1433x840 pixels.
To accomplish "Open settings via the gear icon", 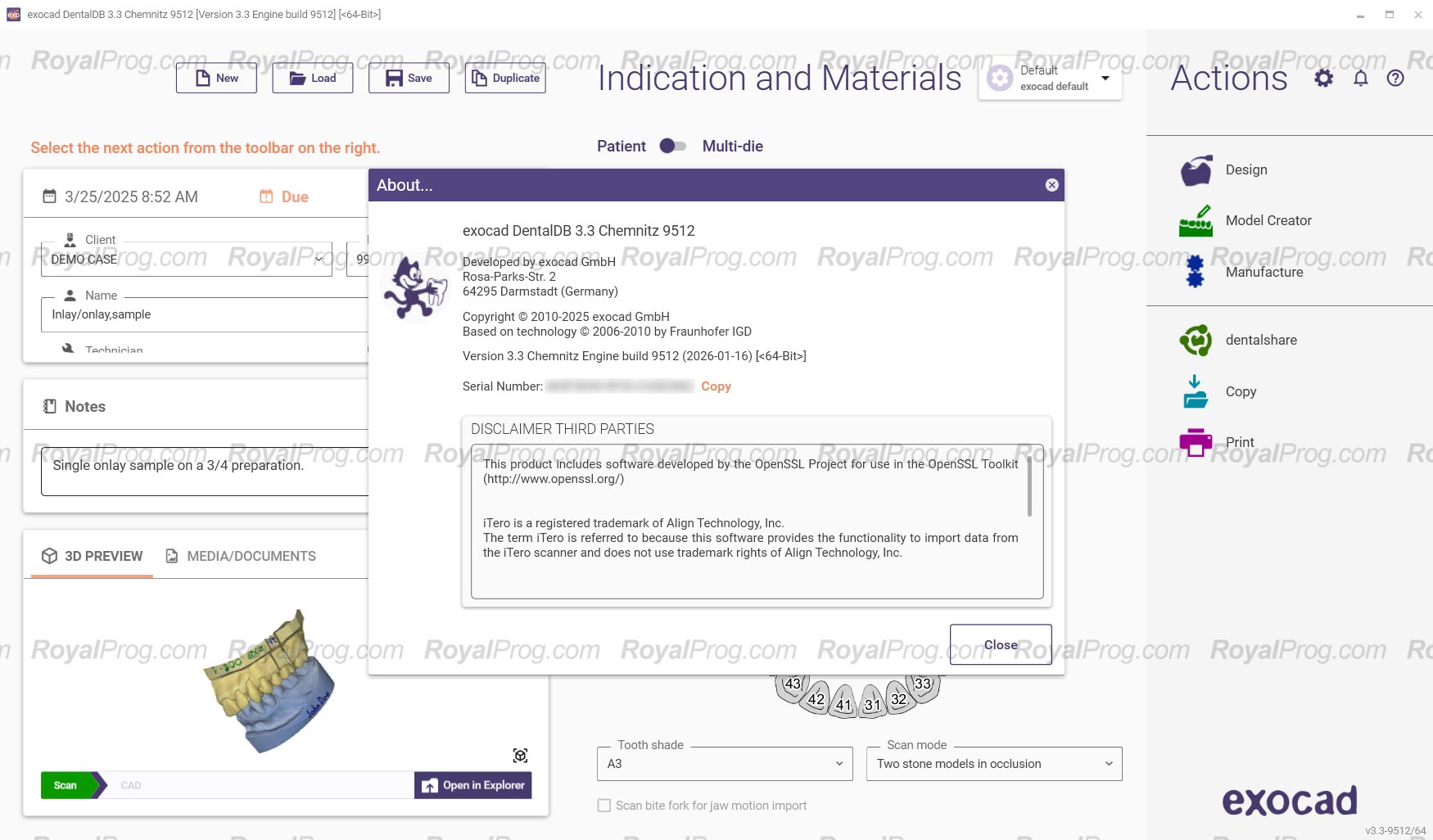I will [x=1323, y=79].
